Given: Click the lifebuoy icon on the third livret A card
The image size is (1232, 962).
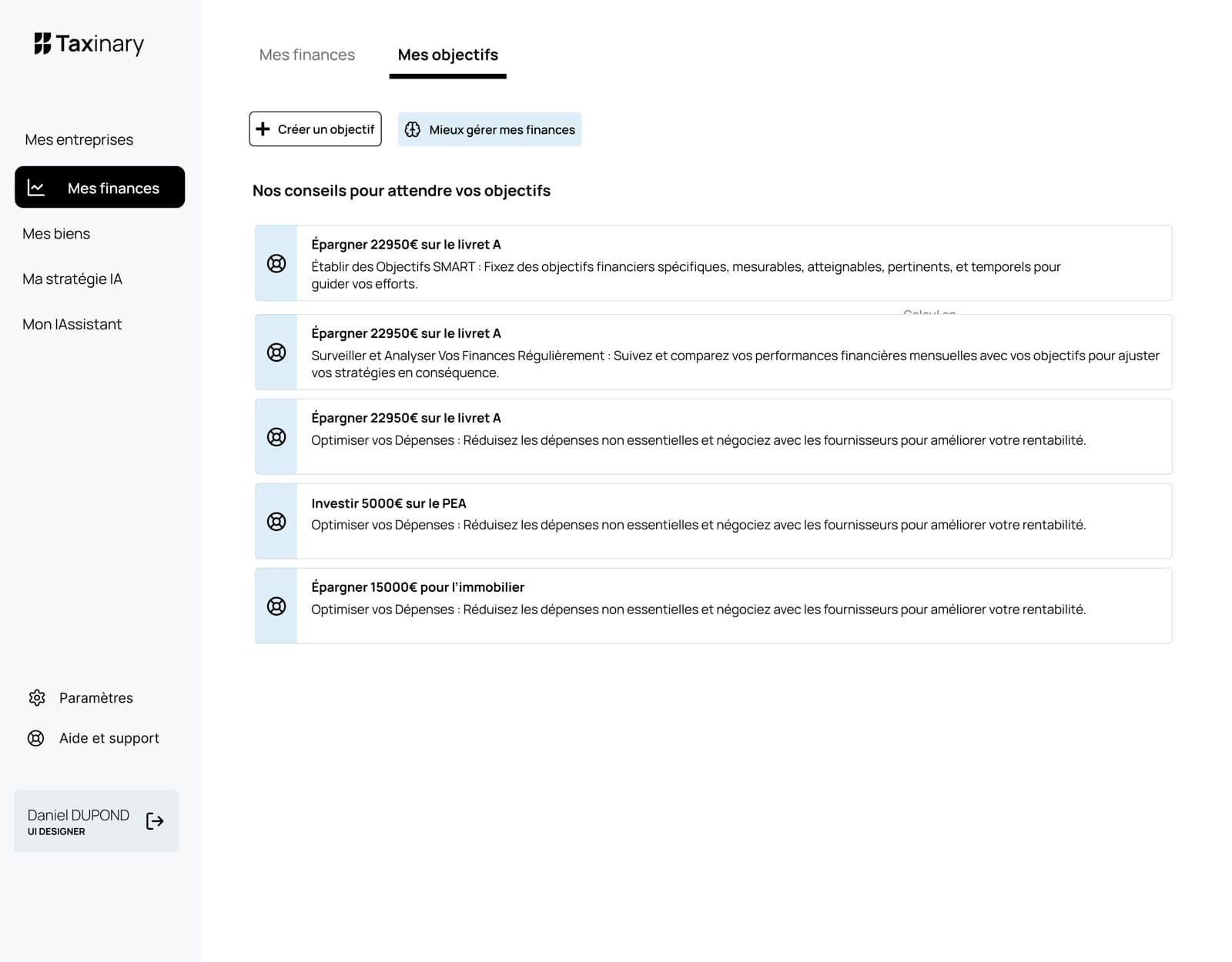Looking at the screenshot, I should (276, 437).
